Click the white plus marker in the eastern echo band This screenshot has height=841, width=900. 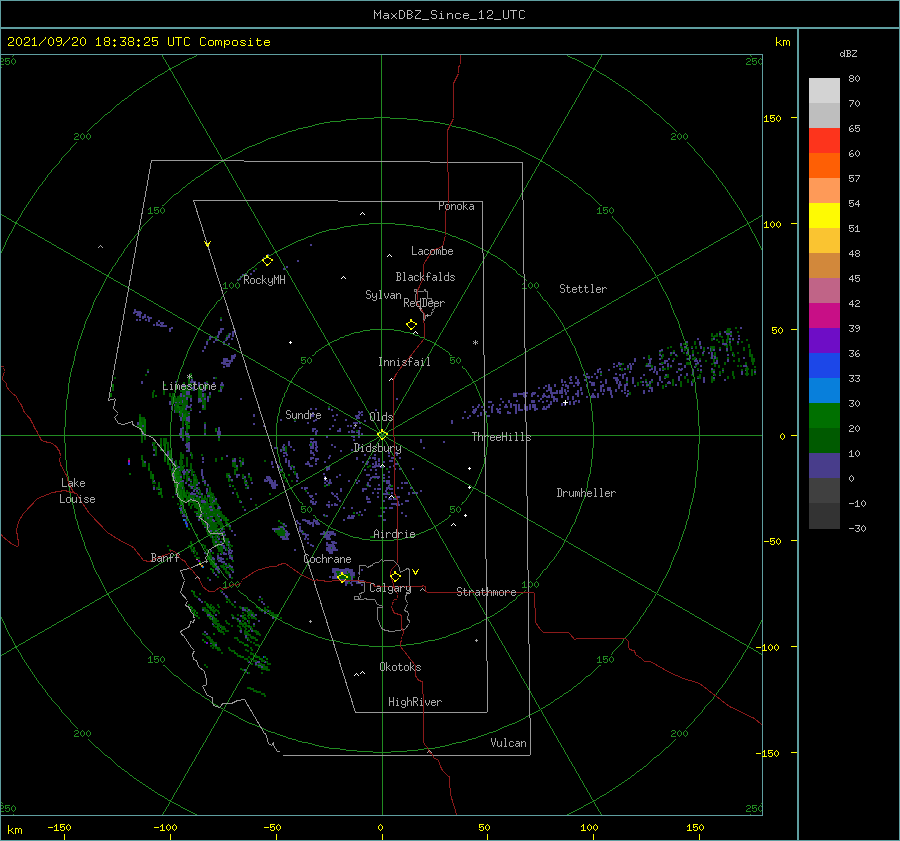(x=565, y=402)
